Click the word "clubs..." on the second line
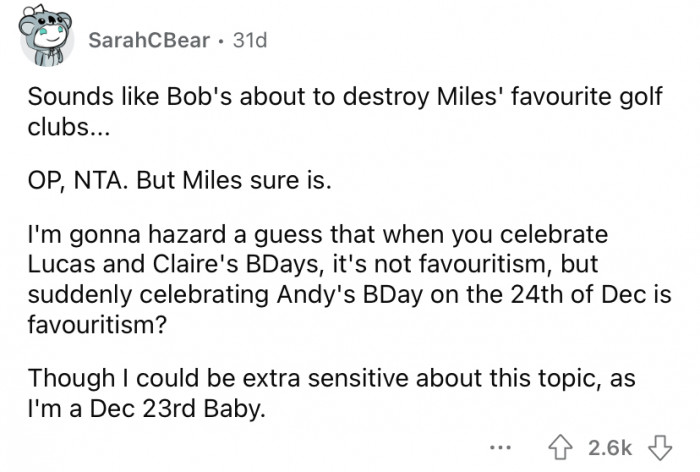The width and height of the screenshot is (700, 472). (59, 127)
